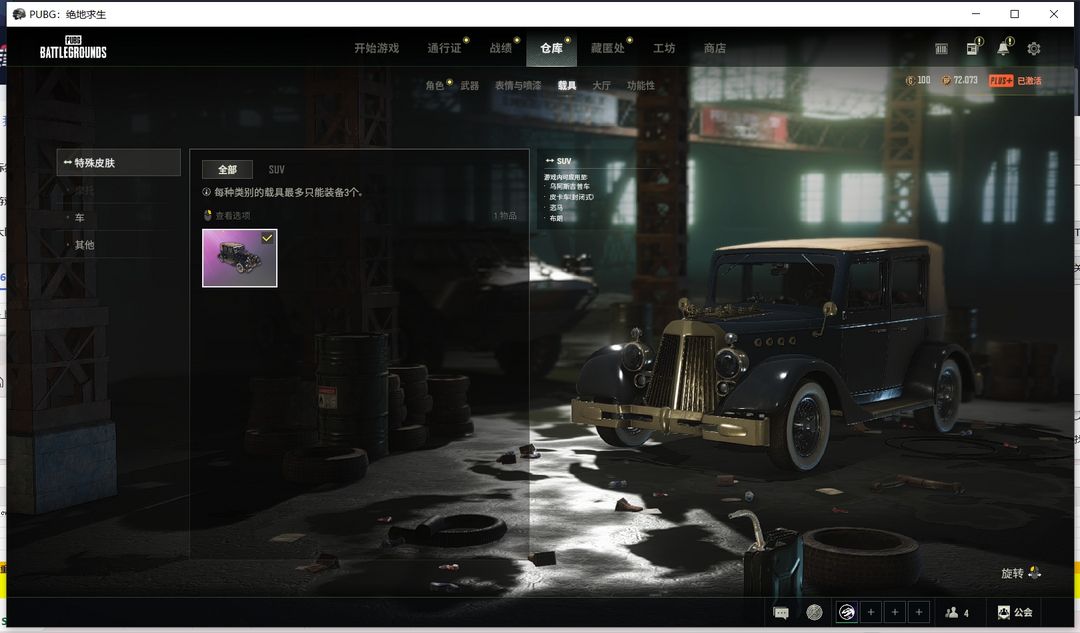Filter skins by the SUV tab
This screenshot has height=633, width=1080.
coord(276,170)
